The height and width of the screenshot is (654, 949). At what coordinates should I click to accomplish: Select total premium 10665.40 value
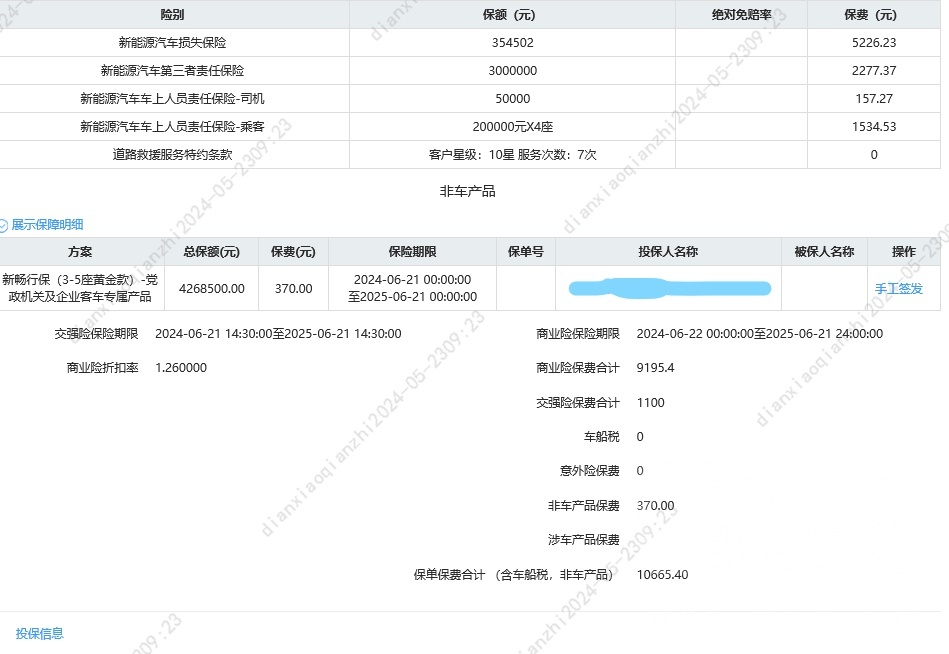click(x=664, y=575)
